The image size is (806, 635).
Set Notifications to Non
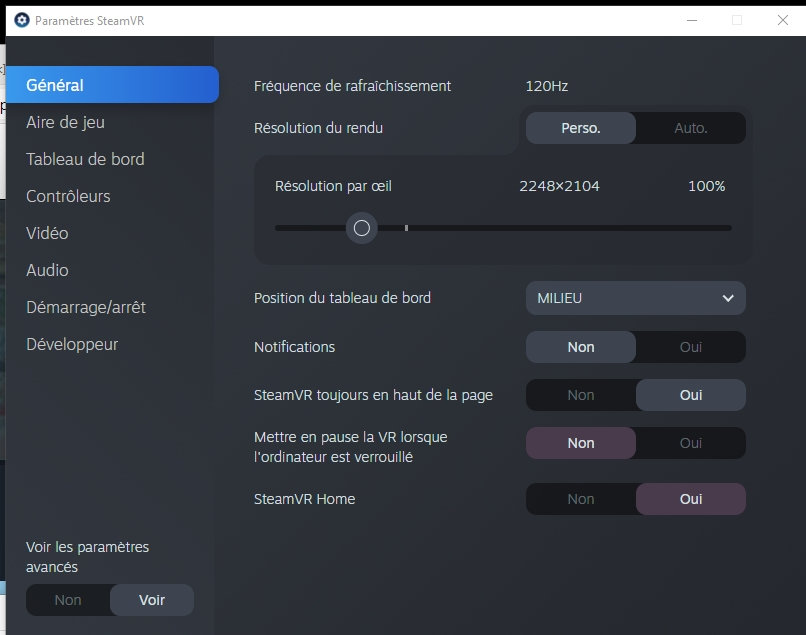tap(581, 347)
